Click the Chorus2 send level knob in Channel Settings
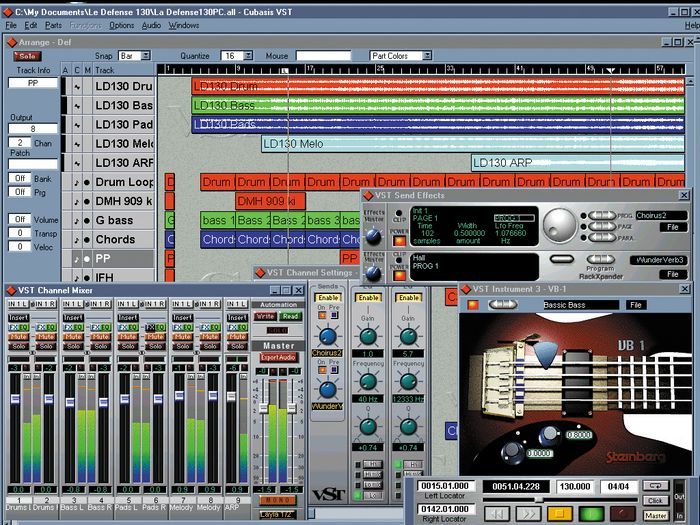The image size is (700, 525). click(328, 337)
